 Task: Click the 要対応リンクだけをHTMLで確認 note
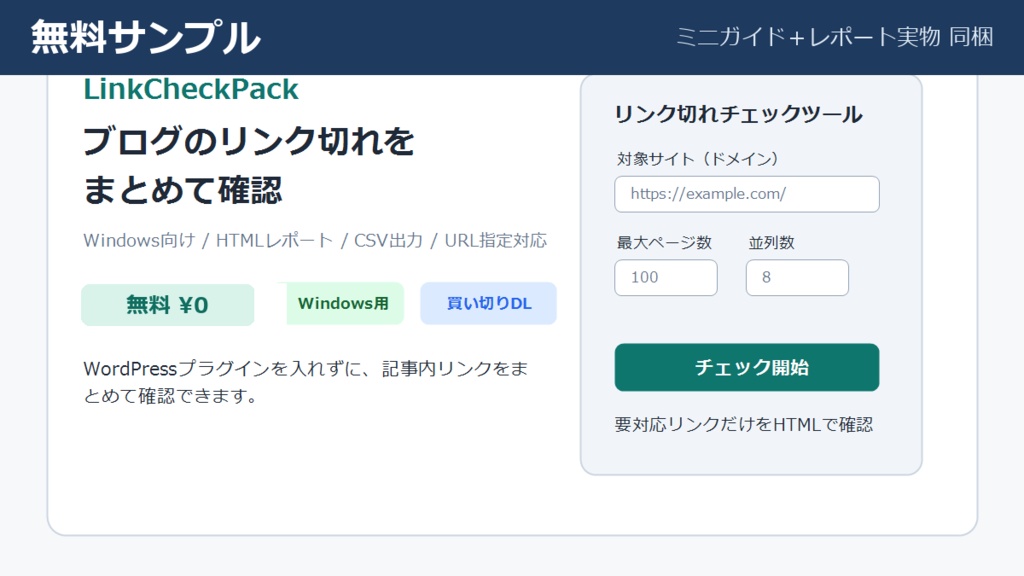point(744,424)
